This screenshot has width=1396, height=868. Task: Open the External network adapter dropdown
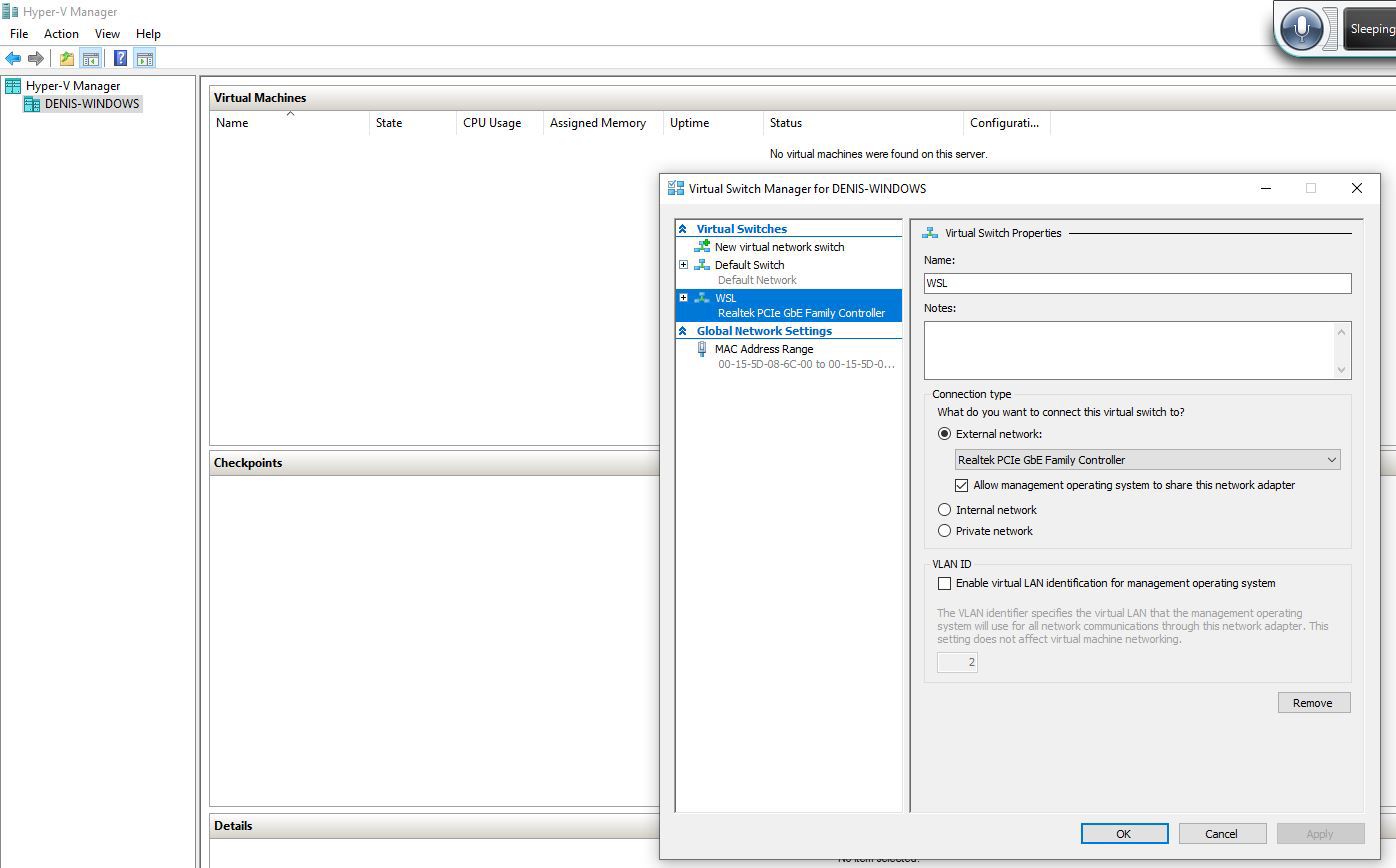pyautogui.click(x=1331, y=459)
